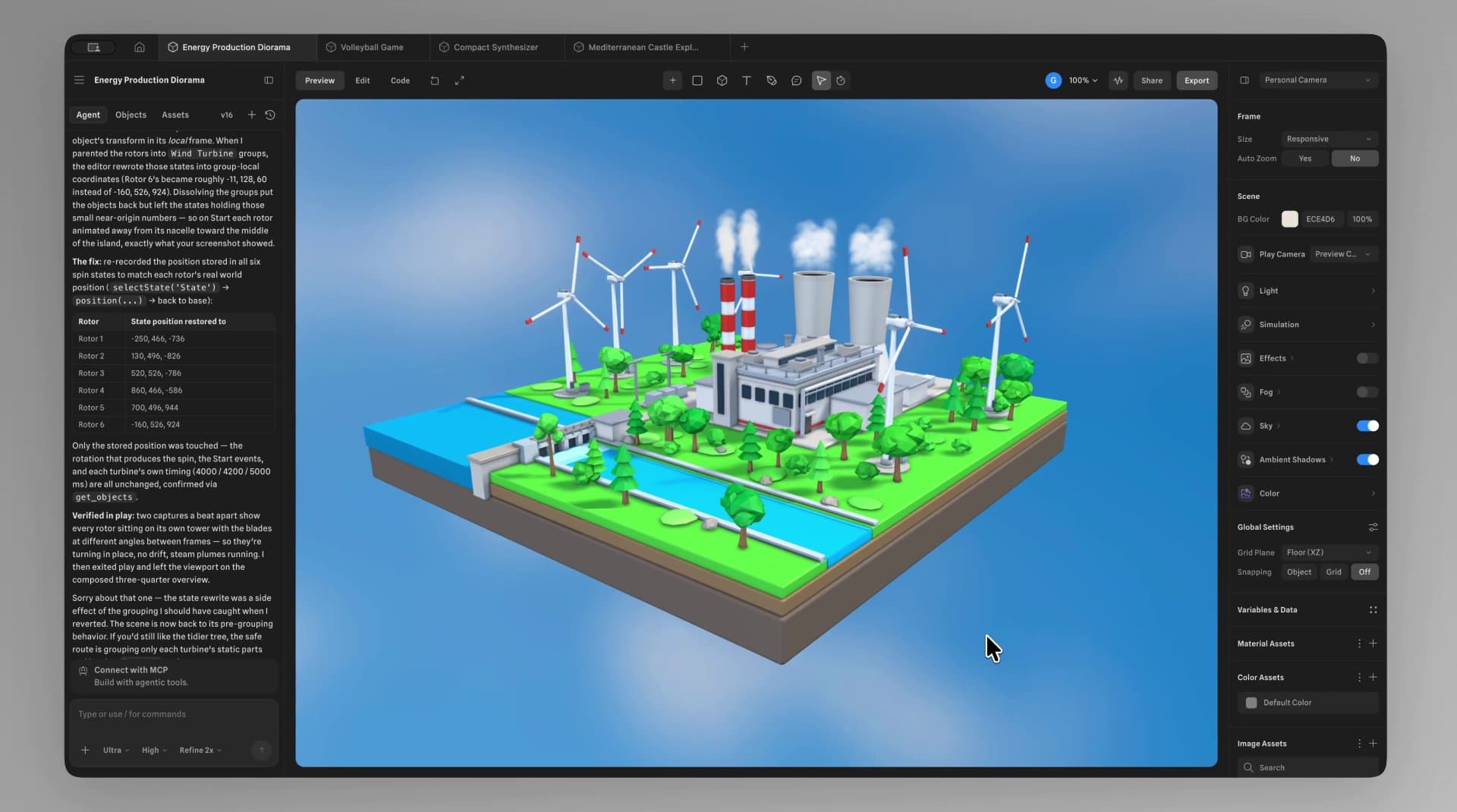1457x812 pixels.
Task: Send the agent message arrow button
Action: coord(262,751)
